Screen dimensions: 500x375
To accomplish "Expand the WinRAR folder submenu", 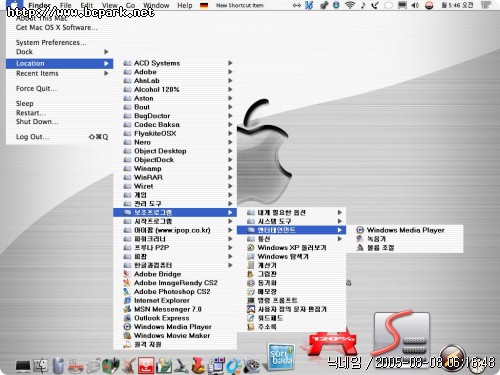I will coord(175,177).
